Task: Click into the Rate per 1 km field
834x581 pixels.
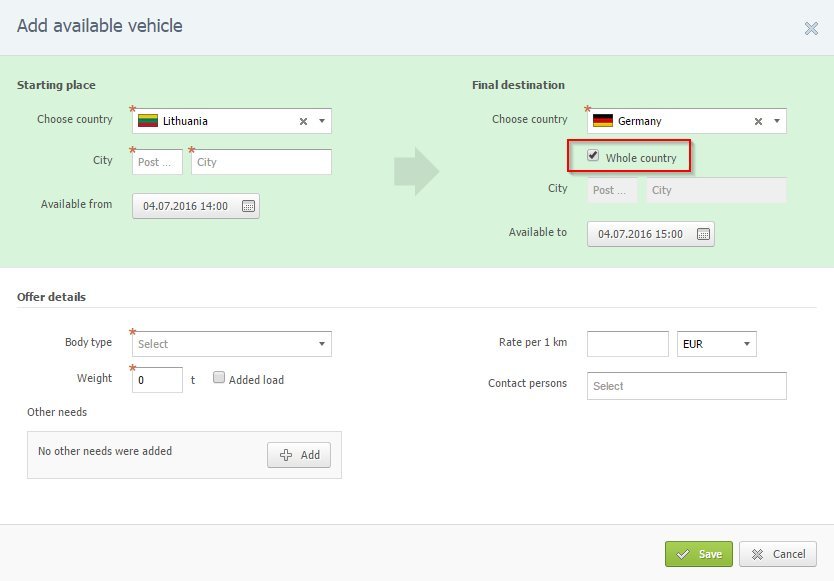Action: 627,344
